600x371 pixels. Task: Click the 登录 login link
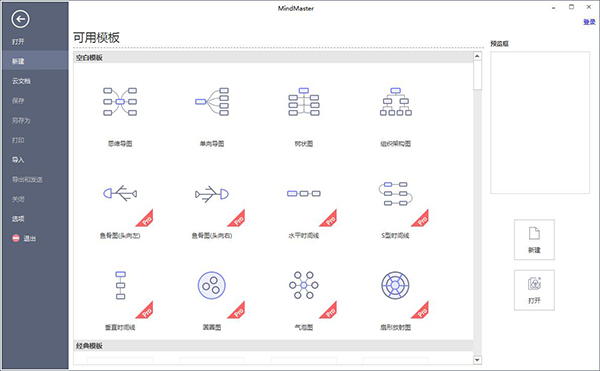589,22
